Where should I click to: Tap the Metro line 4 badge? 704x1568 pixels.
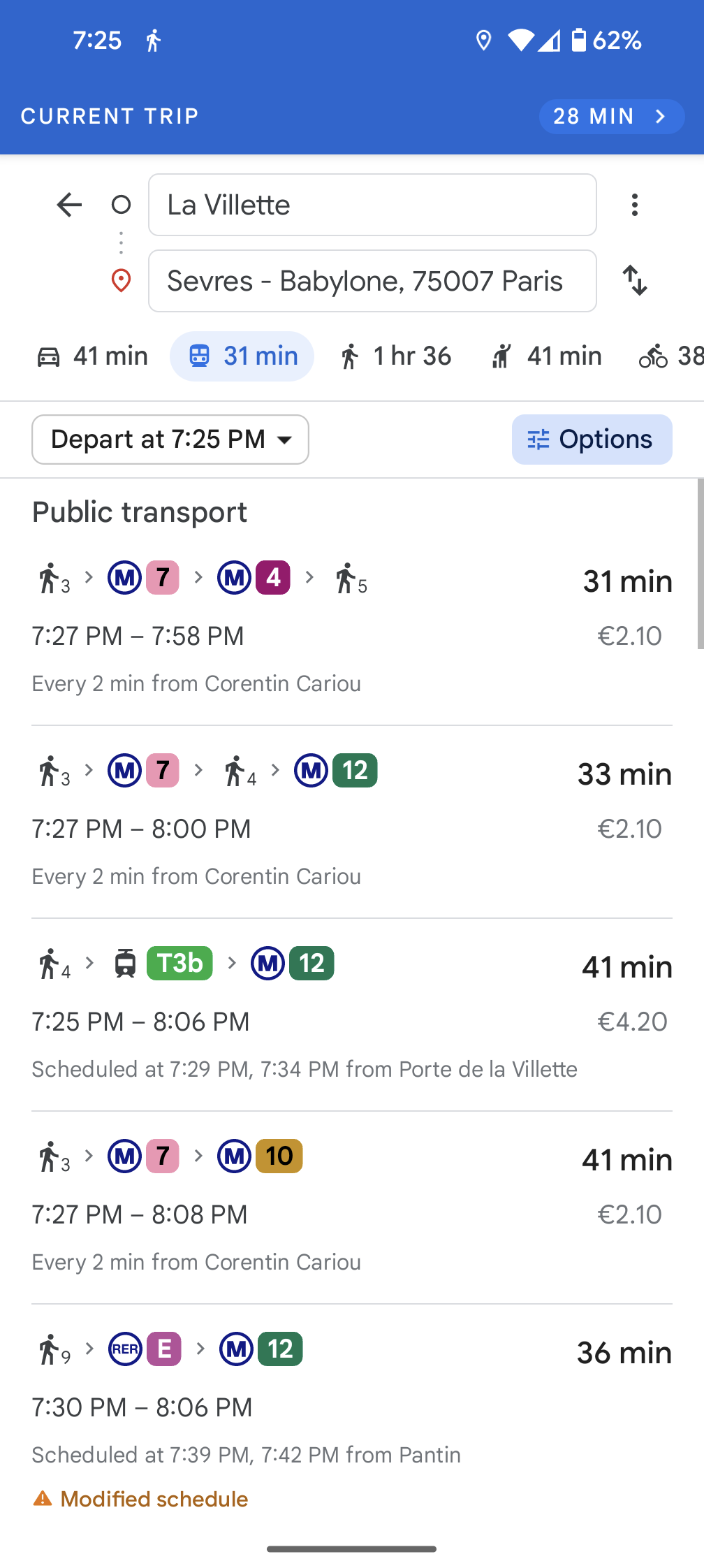point(273,578)
